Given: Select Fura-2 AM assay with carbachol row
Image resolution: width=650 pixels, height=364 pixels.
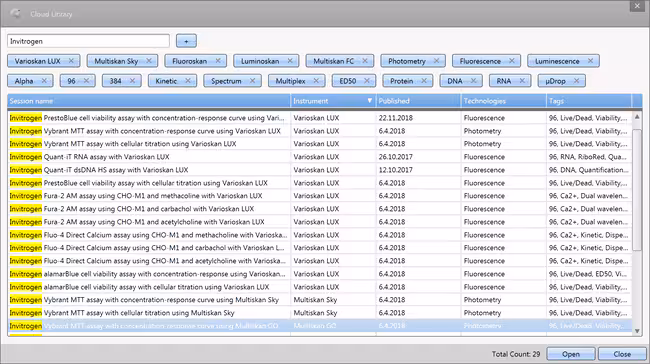Looking at the screenshot, I should (x=320, y=209).
